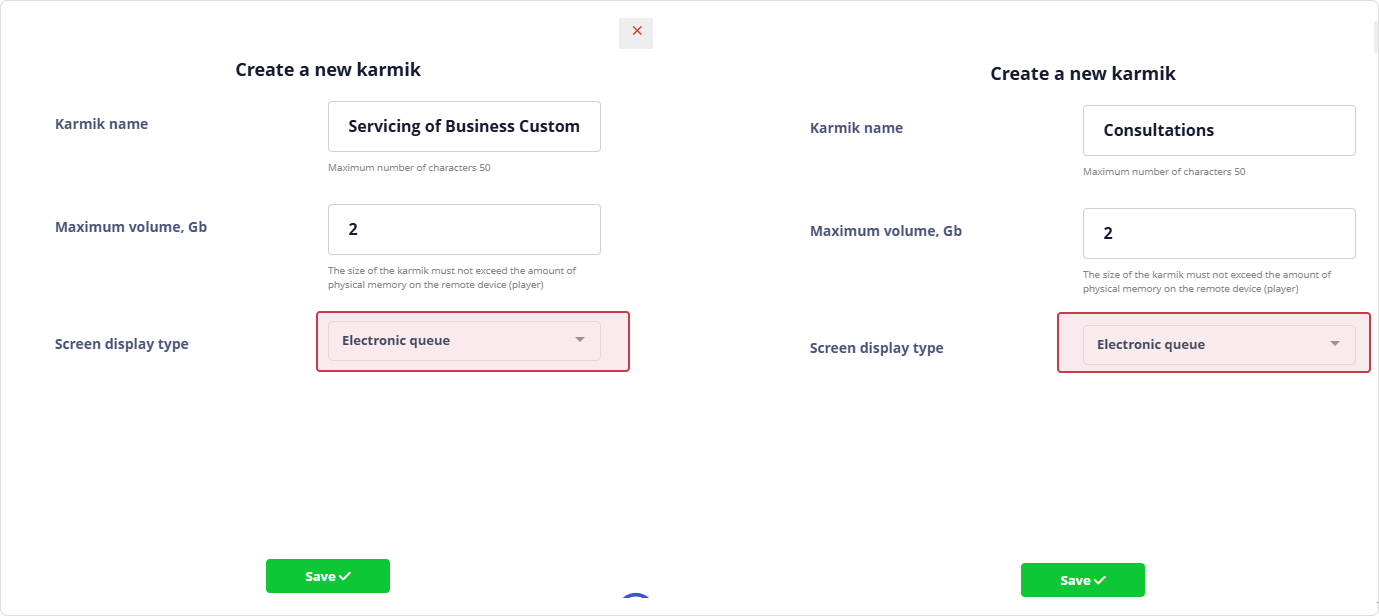
Task: Click 'Maximum number of characters 50' hint under Servicing
Action: click(x=409, y=168)
